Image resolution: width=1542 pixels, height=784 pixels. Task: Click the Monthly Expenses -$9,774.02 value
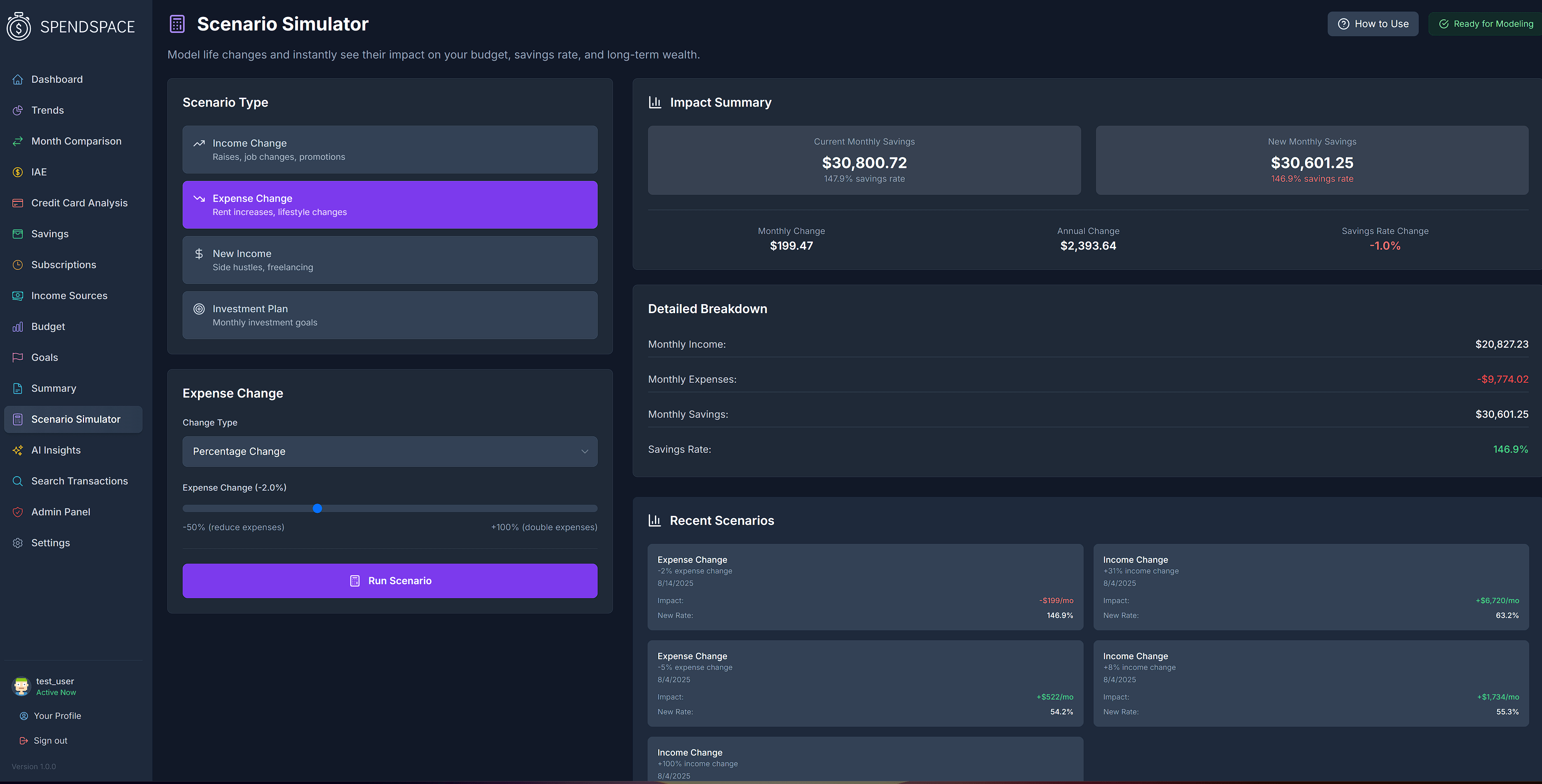[1502, 379]
